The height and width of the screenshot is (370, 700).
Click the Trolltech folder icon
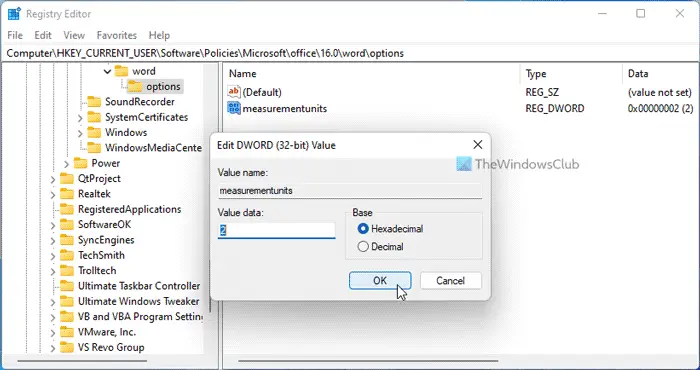point(67,270)
